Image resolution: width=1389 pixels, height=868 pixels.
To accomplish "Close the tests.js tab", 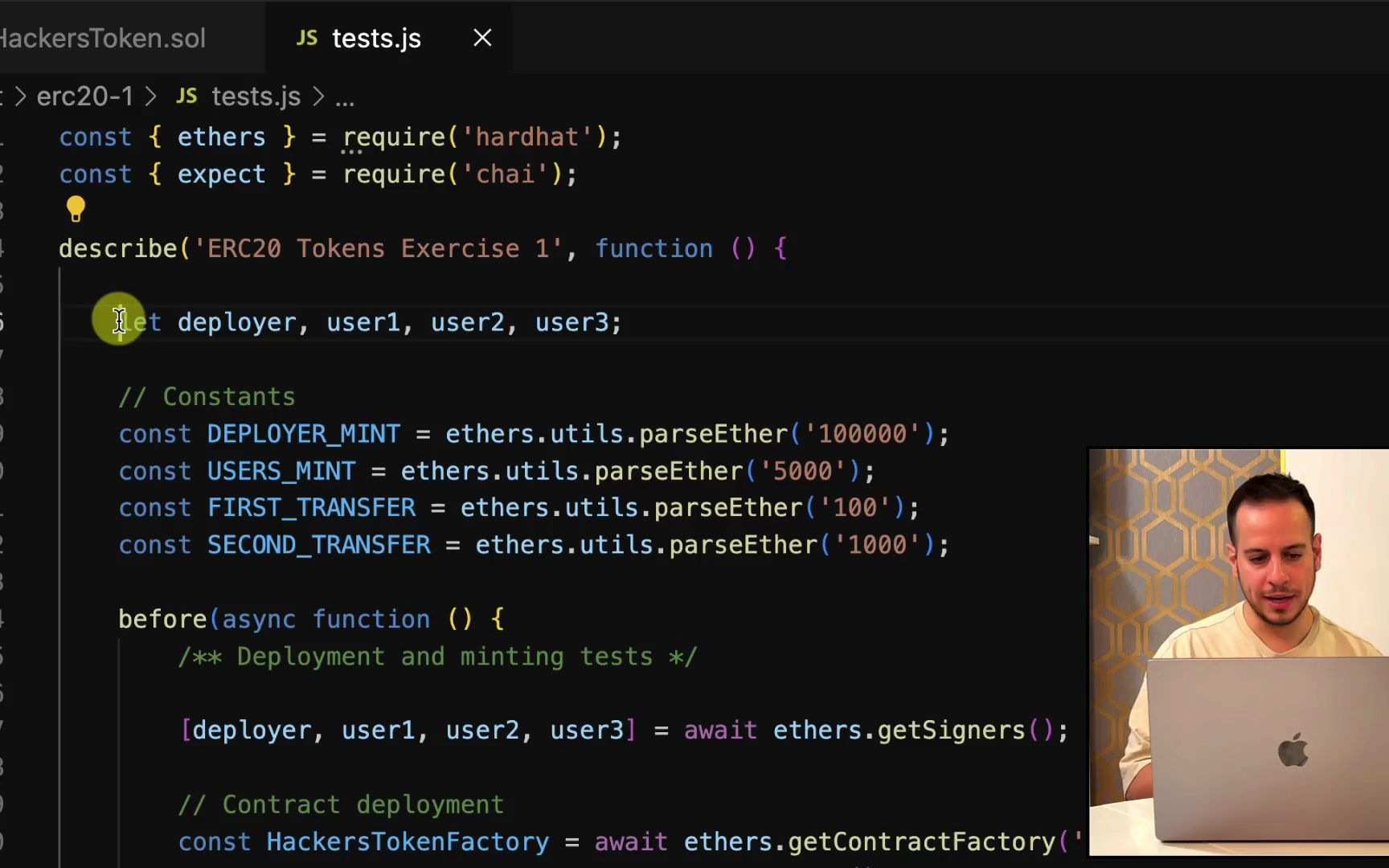I will pyautogui.click(x=482, y=38).
